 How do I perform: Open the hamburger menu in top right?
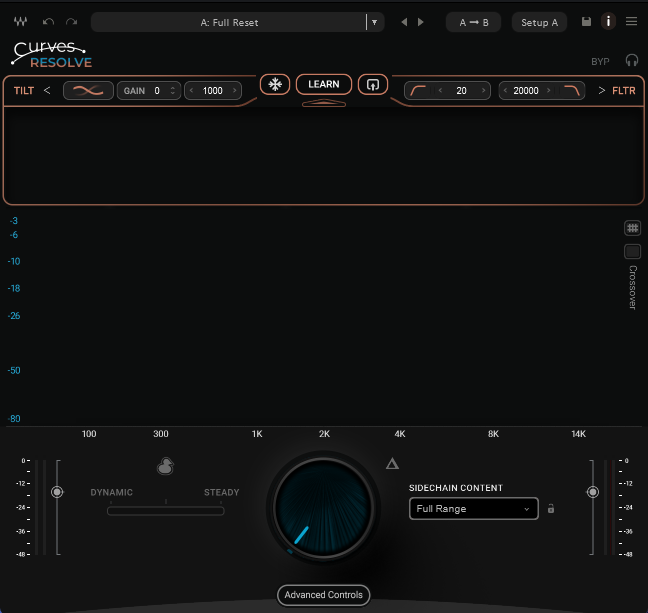click(x=631, y=22)
